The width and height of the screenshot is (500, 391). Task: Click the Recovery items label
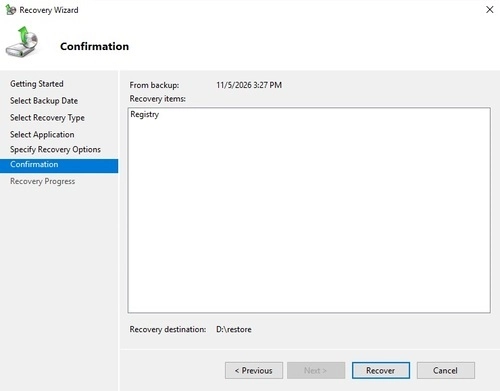tap(158, 99)
